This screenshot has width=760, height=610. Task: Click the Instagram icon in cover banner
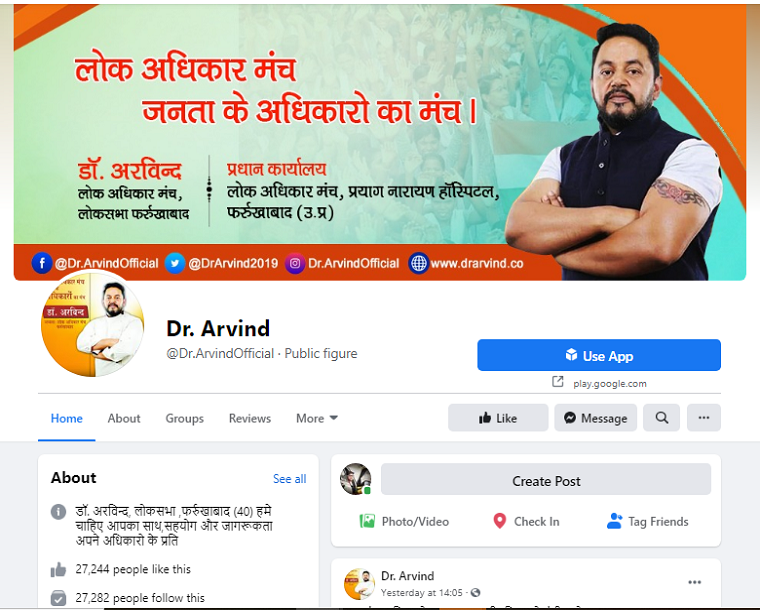[295, 264]
